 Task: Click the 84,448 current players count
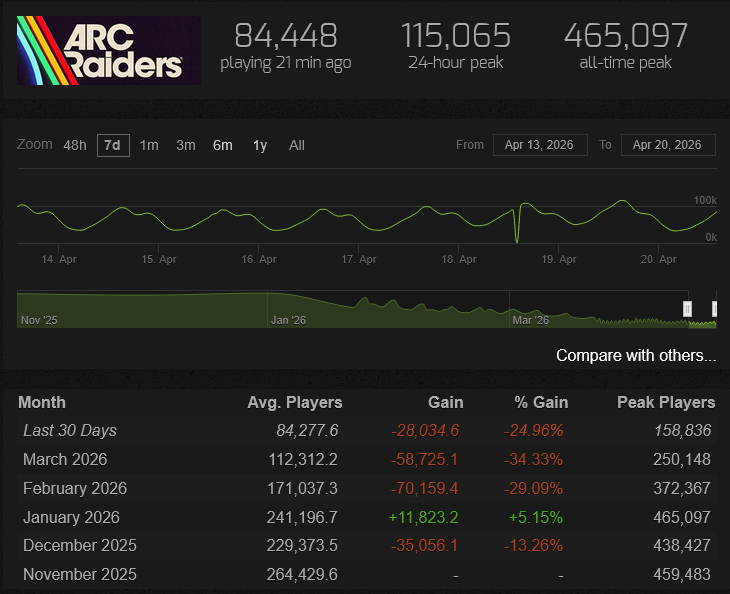pyautogui.click(x=286, y=35)
